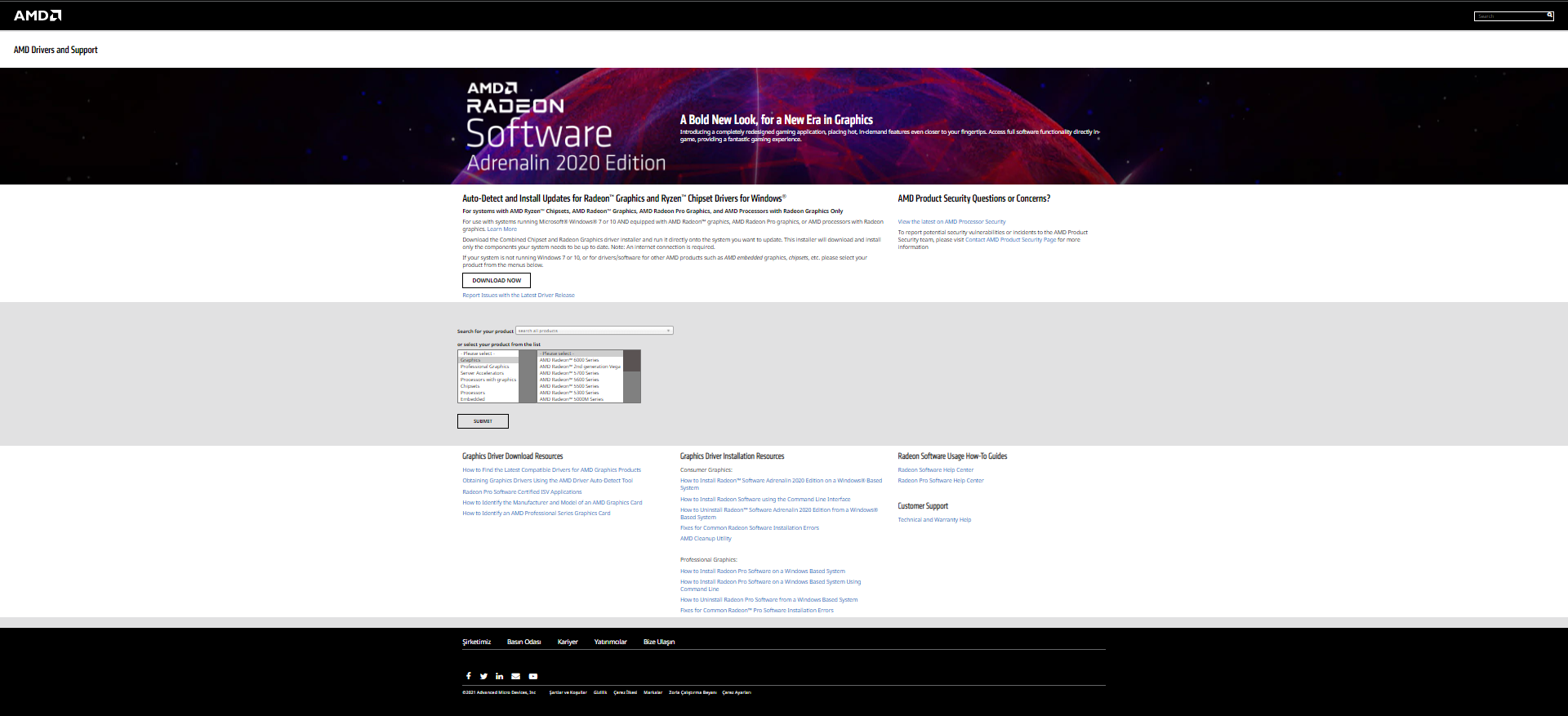Select Embedded in the category list

488,399
